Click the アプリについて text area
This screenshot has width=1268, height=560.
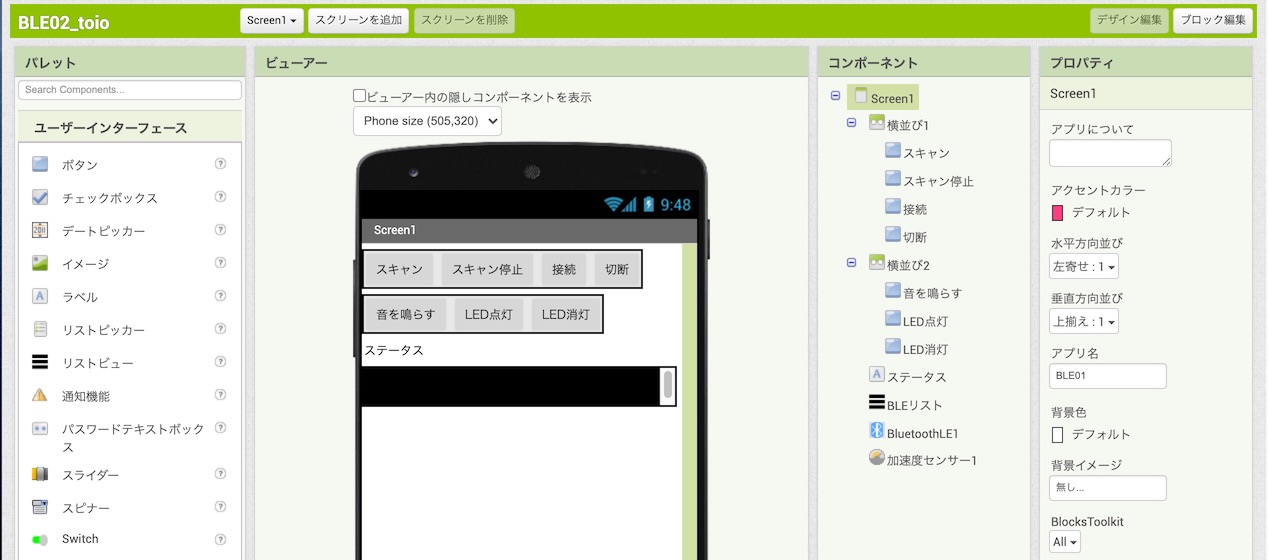click(x=1110, y=153)
